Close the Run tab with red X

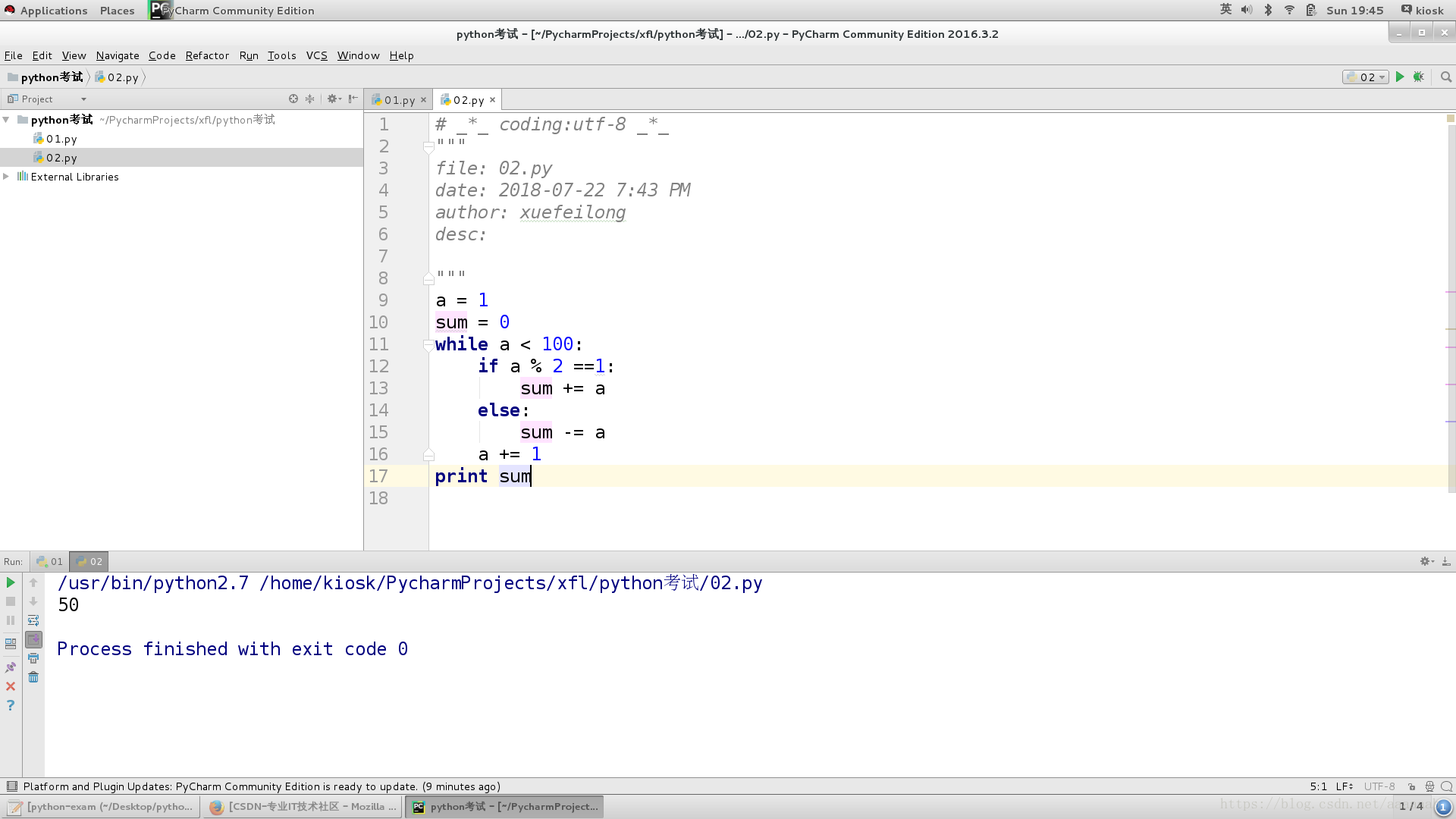click(11, 686)
